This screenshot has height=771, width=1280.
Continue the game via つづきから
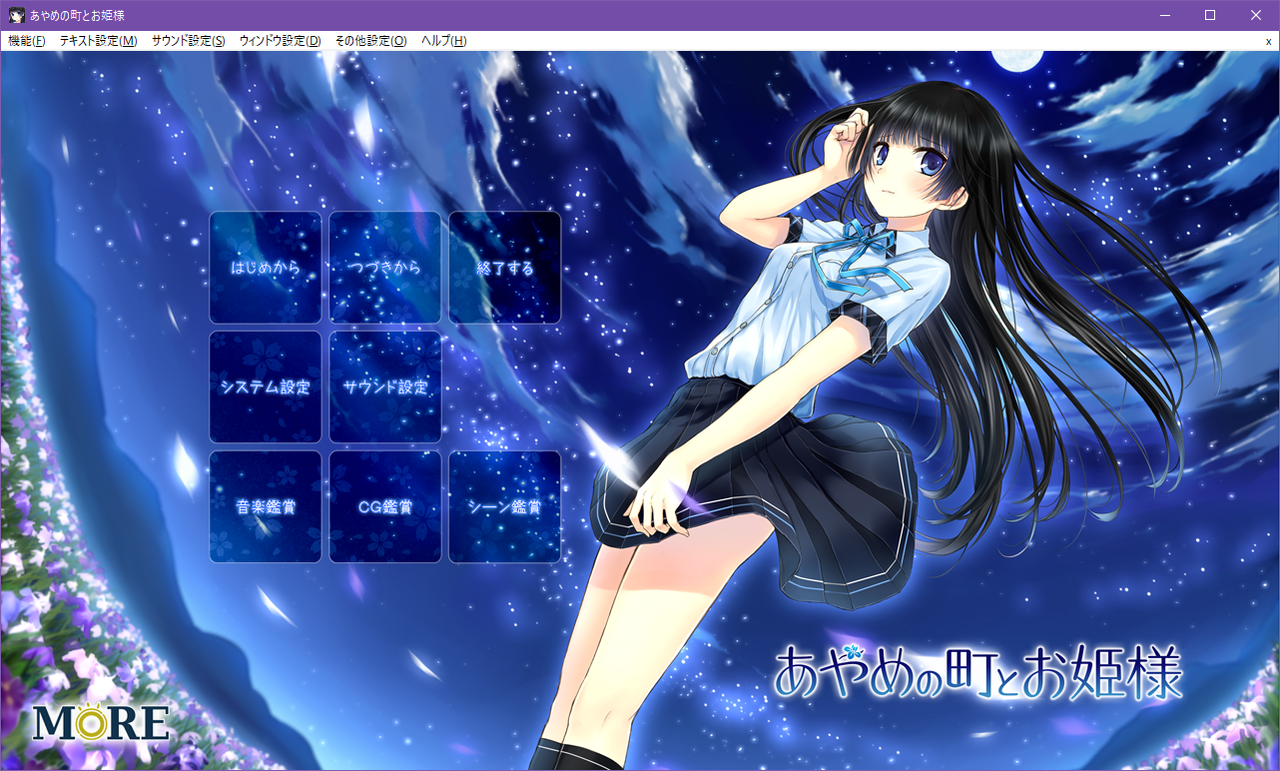(385, 268)
